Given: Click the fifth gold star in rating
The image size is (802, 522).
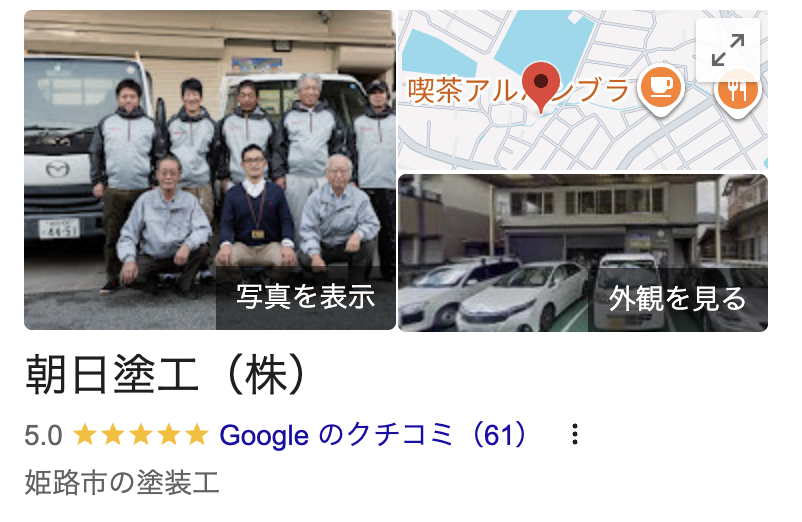Looking at the screenshot, I should (196, 435).
